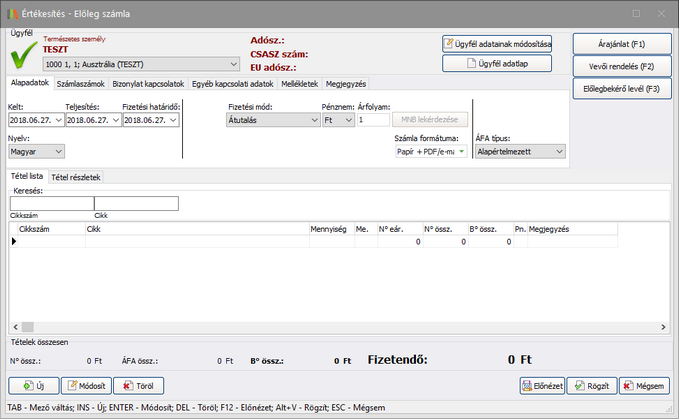Click the Vevői rendelés (F2) button

point(621,66)
